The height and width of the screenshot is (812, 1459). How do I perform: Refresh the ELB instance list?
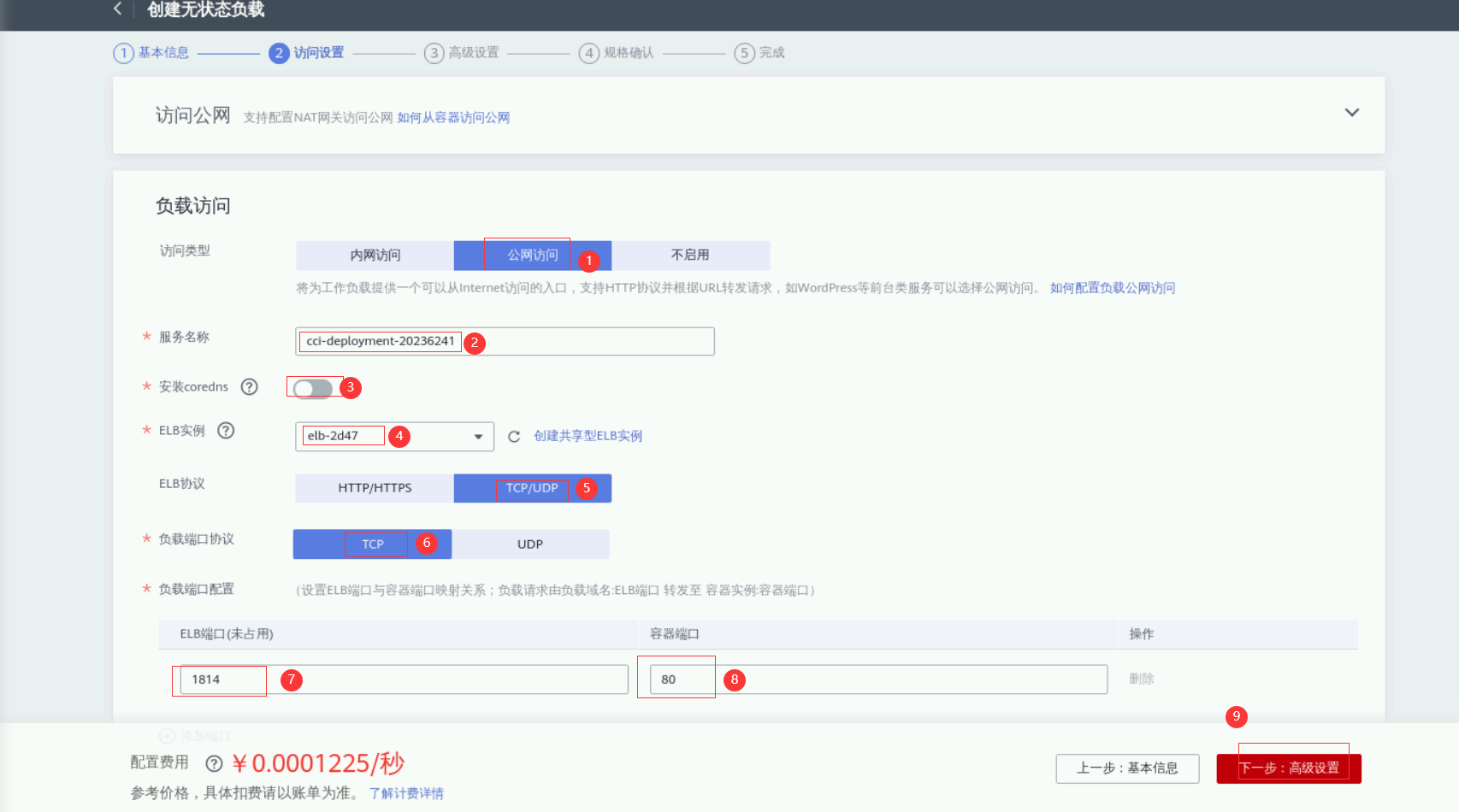click(x=514, y=437)
